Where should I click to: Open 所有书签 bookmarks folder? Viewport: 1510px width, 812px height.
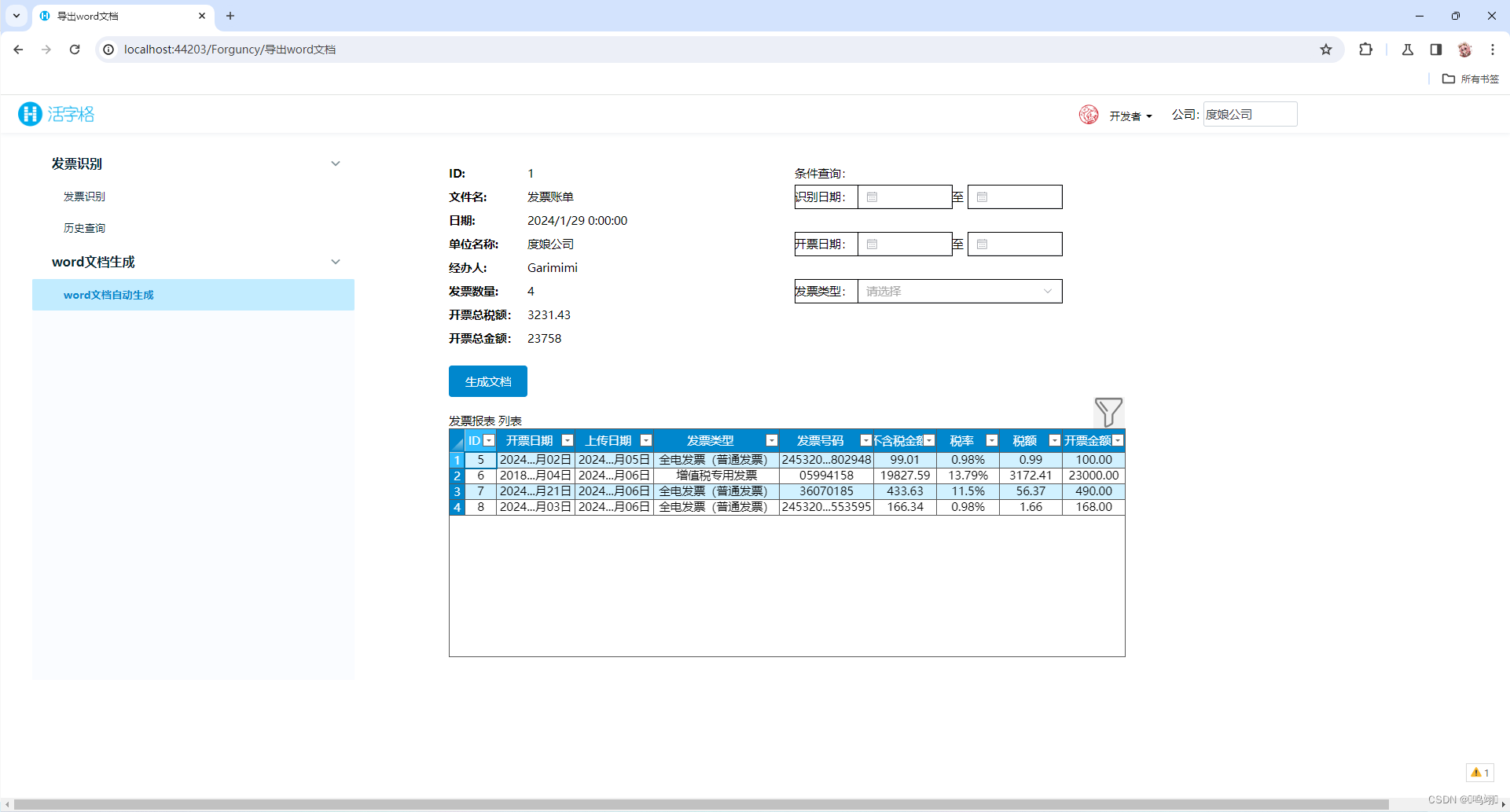click(x=1471, y=79)
